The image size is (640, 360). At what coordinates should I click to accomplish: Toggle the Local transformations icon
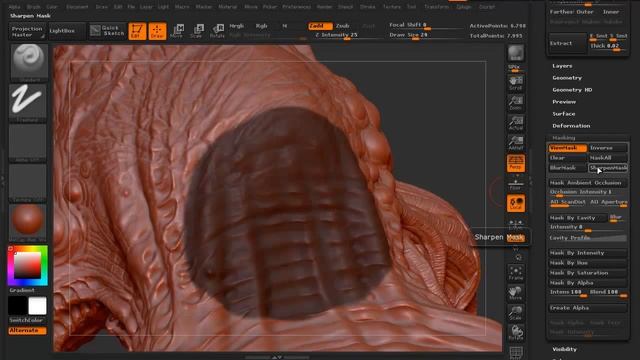coord(516,203)
